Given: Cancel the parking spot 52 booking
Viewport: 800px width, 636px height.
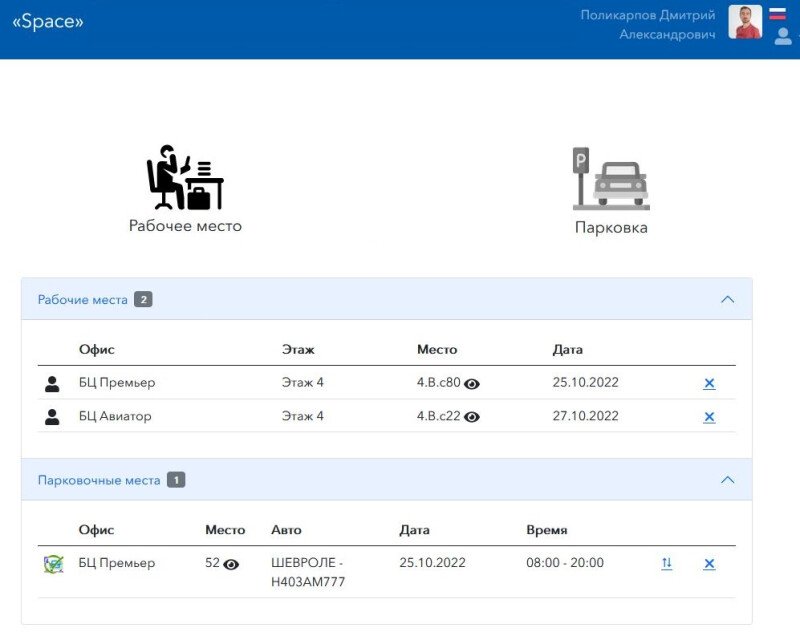Looking at the screenshot, I should (x=709, y=564).
